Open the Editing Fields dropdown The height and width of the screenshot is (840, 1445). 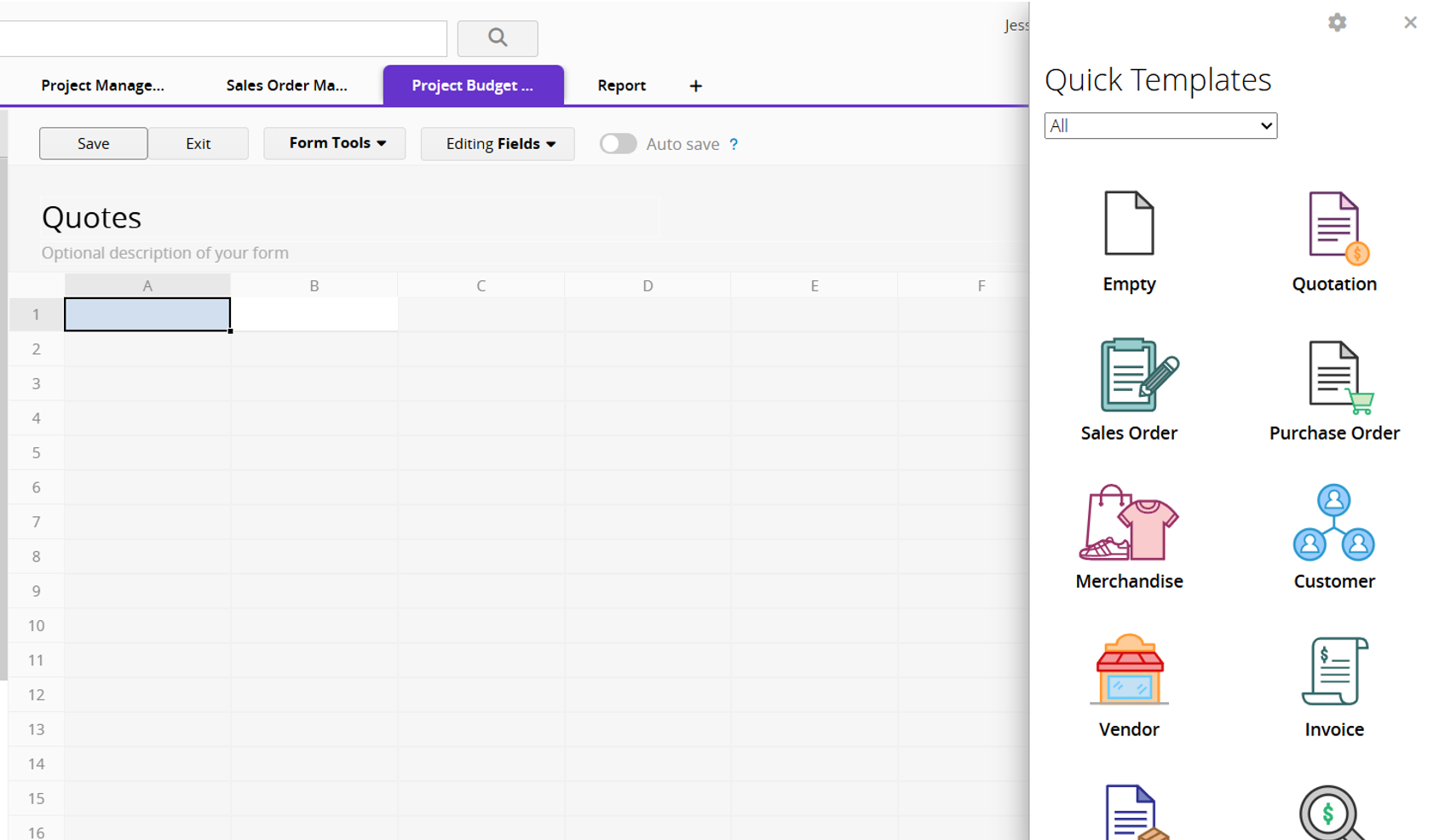pyautogui.click(x=498, y=144)
